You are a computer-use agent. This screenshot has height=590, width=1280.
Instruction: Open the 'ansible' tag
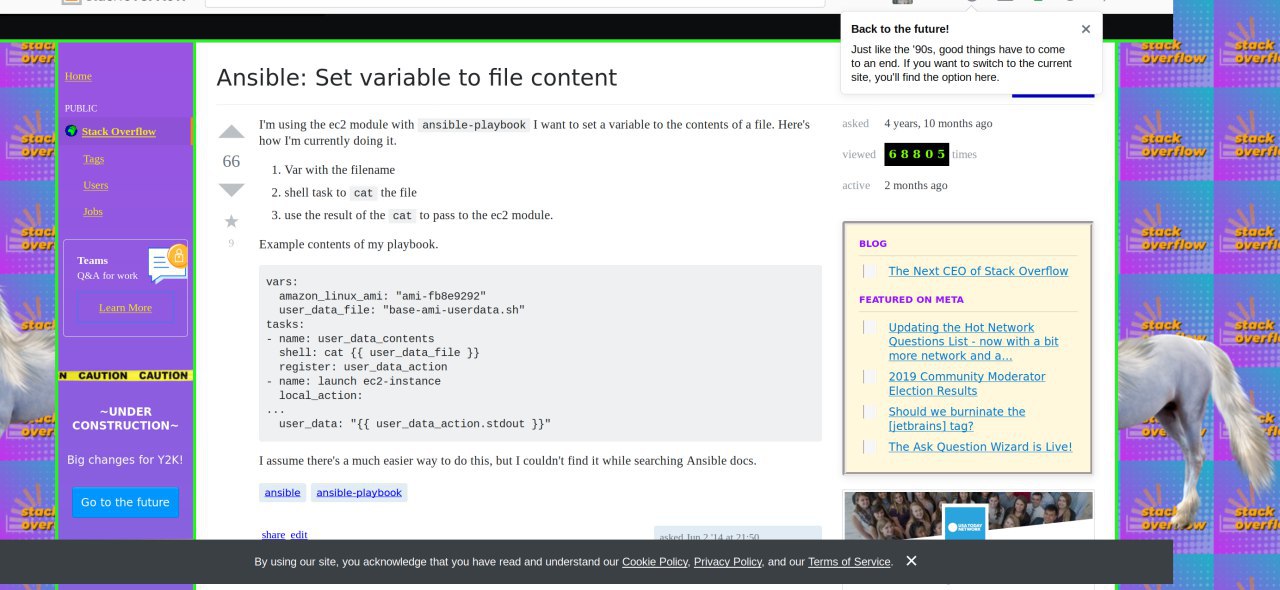click(282, 492)
